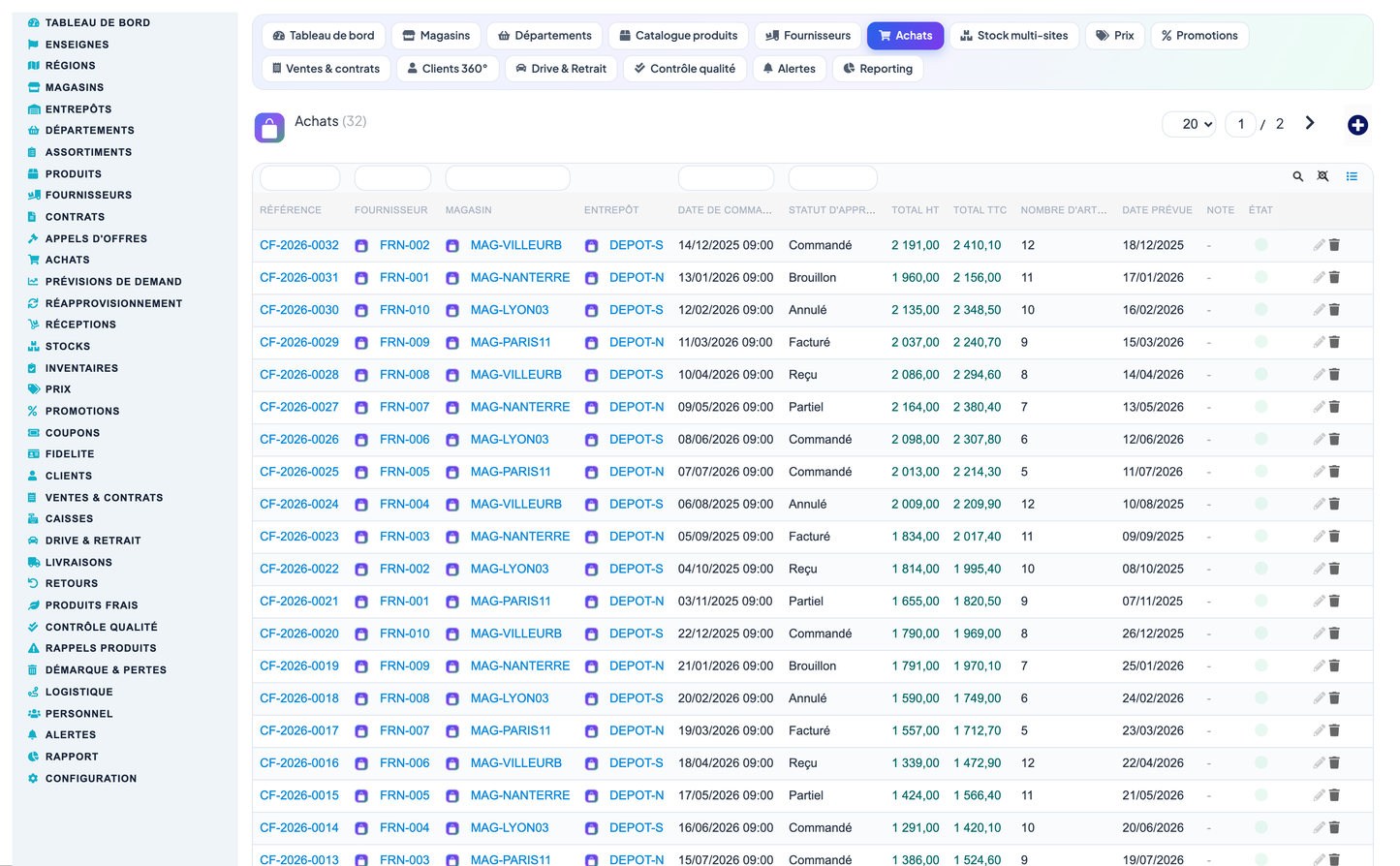The height and width of the screenshot is (866, 1400).
Task: Open purchase reference CF-2026-0029 link
Action: [299, 342]
